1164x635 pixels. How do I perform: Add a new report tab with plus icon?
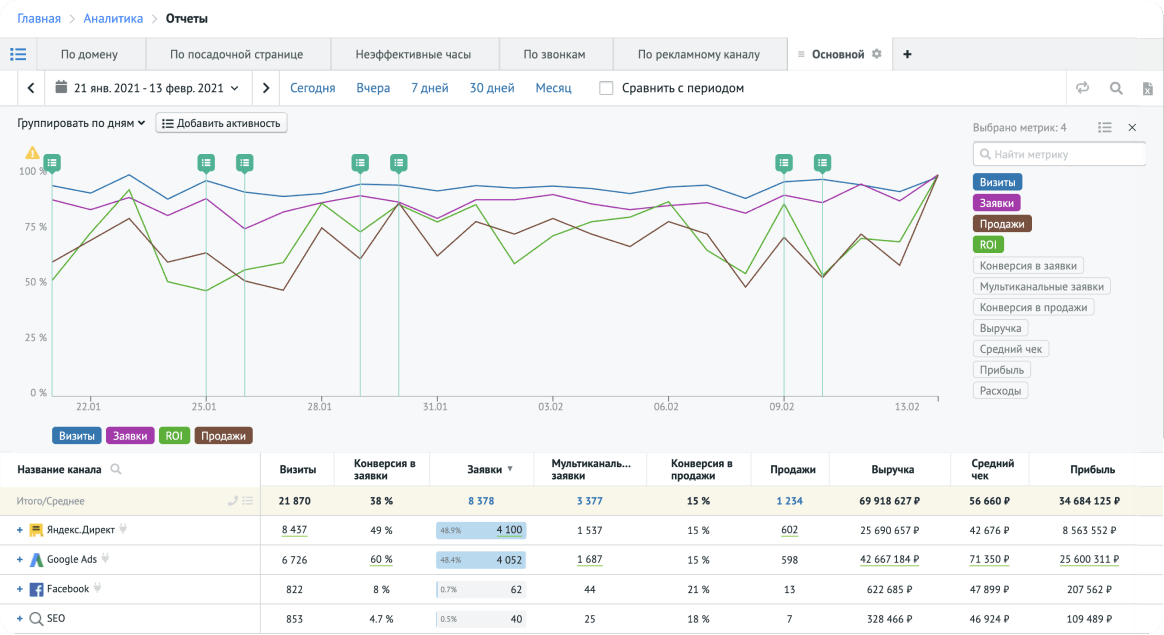(x=907, y=54)
